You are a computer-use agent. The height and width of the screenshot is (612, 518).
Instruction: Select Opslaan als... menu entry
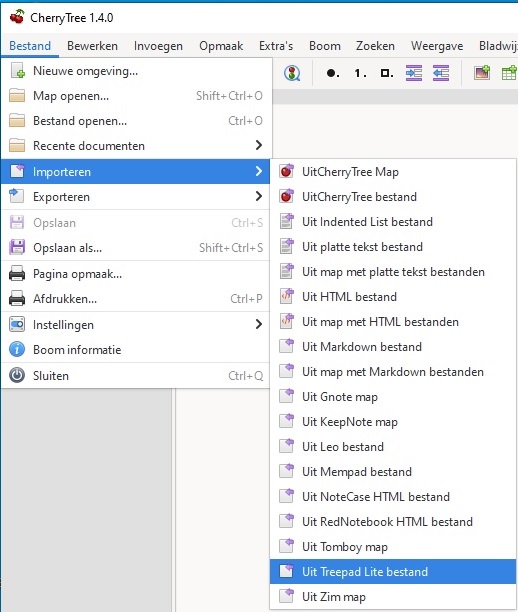(135, 247)
